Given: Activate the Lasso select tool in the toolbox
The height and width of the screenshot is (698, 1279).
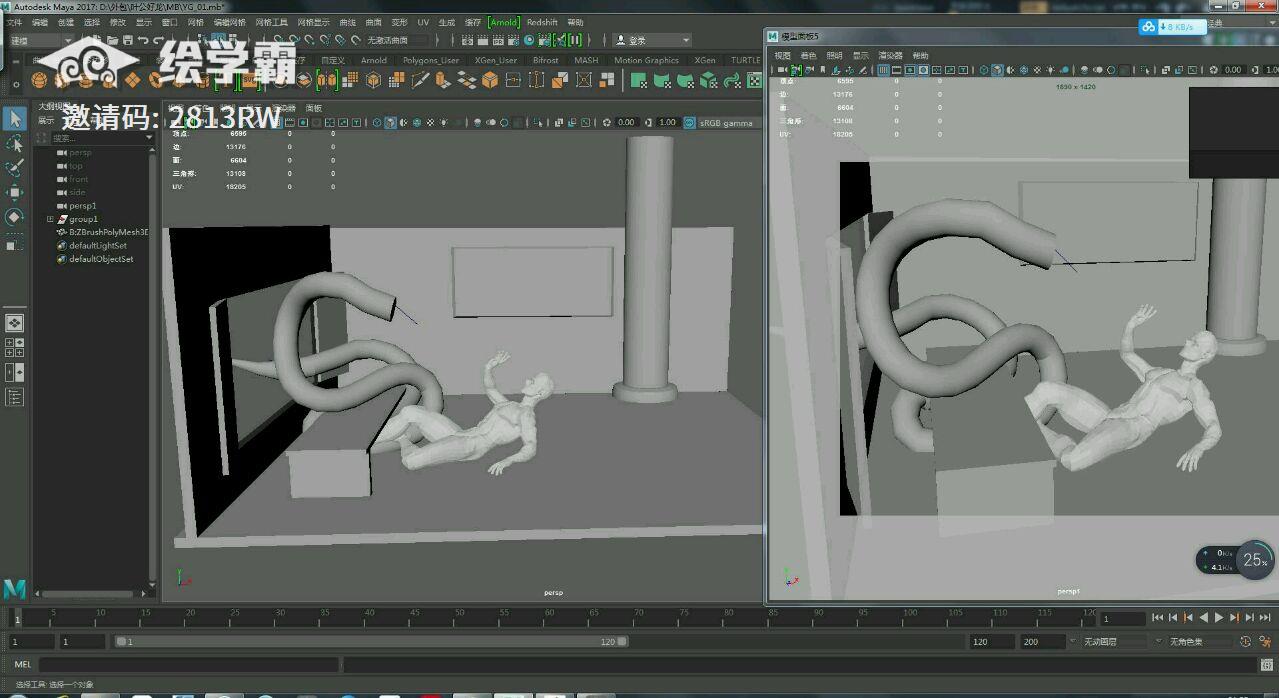Looking at the screenshot, I should pyautogui.click(x=14, y=144).
